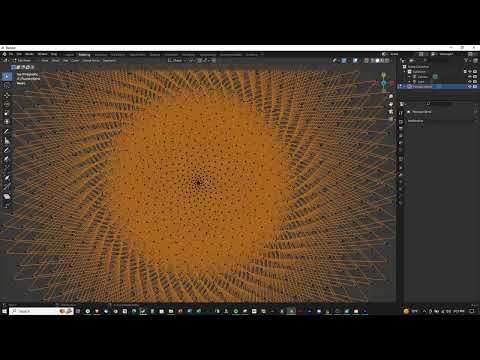This screenshot has height=360, width=480.
Task: Expand the highlighted object row in Outliner
Action: pyautogui.click(x=405, y=86)
